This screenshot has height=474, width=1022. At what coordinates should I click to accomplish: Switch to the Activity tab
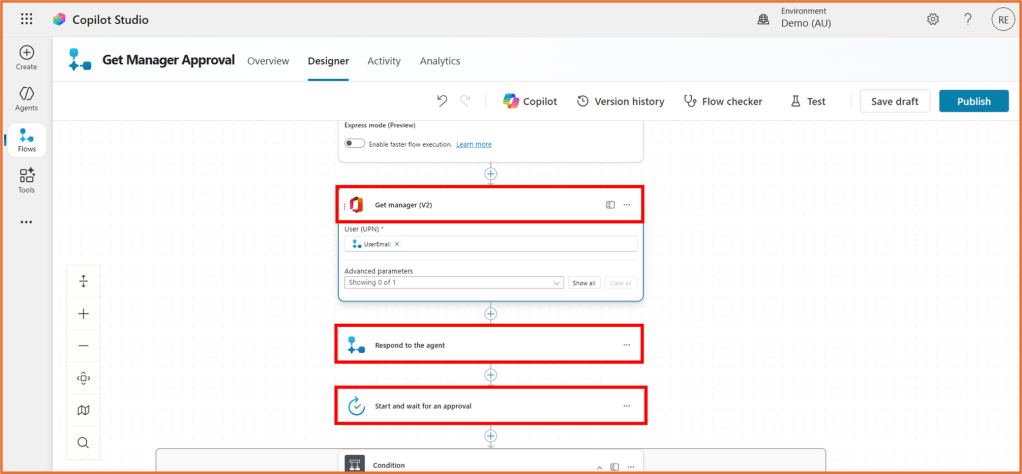point(384,61)
